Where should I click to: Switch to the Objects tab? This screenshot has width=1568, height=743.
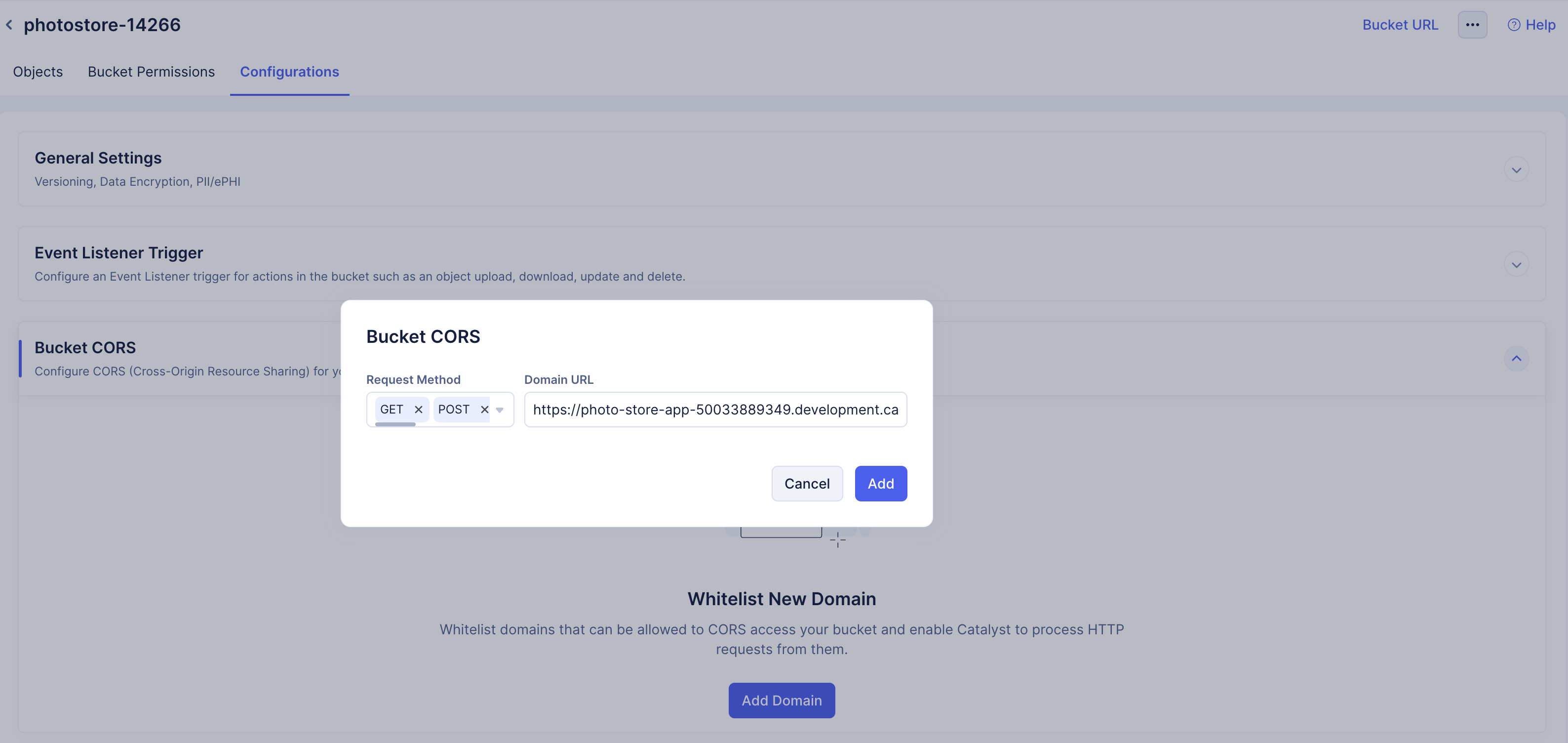click(38, 72)
